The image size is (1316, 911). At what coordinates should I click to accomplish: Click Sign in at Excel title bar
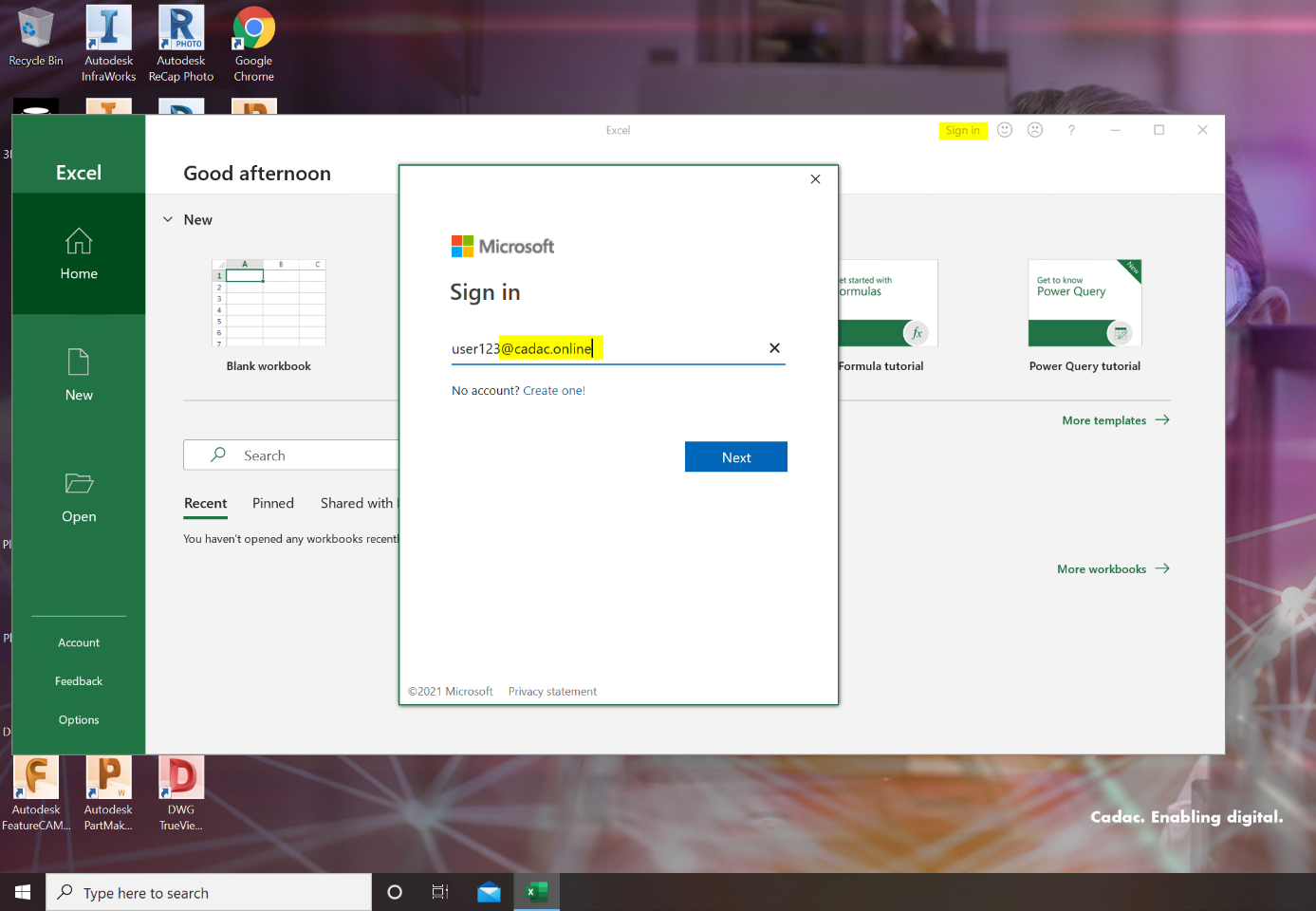963,131
